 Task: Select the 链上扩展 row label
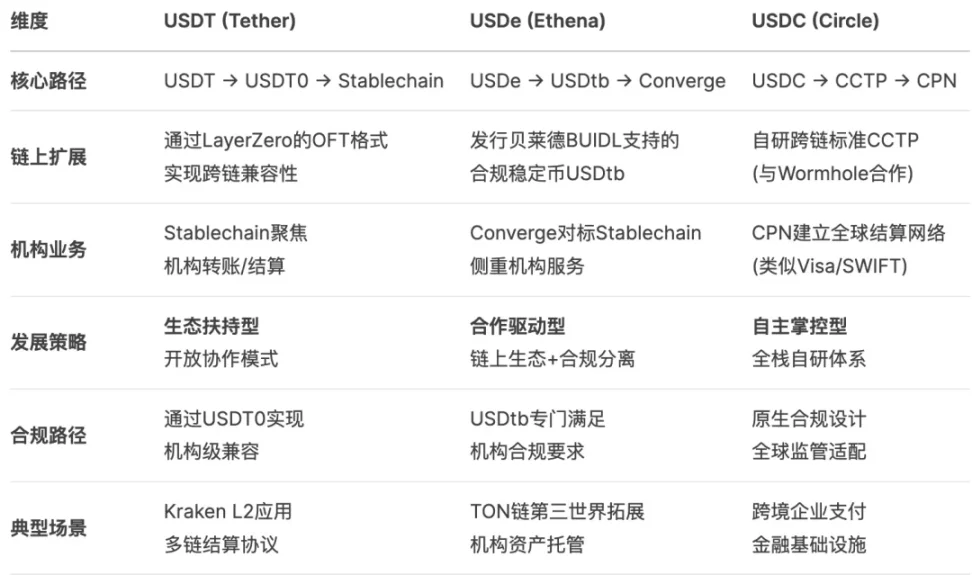pyautogui.click(x=48, y=157)
